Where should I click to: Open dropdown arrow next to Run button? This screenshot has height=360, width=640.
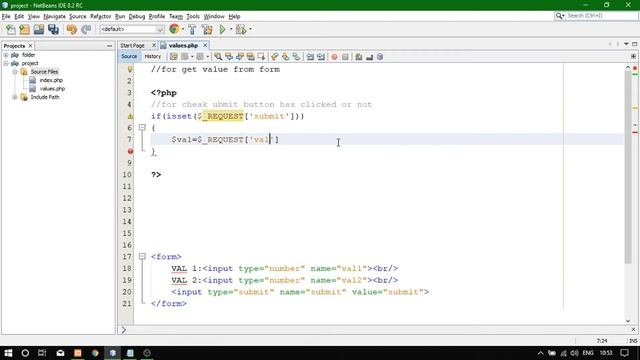(231, 29)
